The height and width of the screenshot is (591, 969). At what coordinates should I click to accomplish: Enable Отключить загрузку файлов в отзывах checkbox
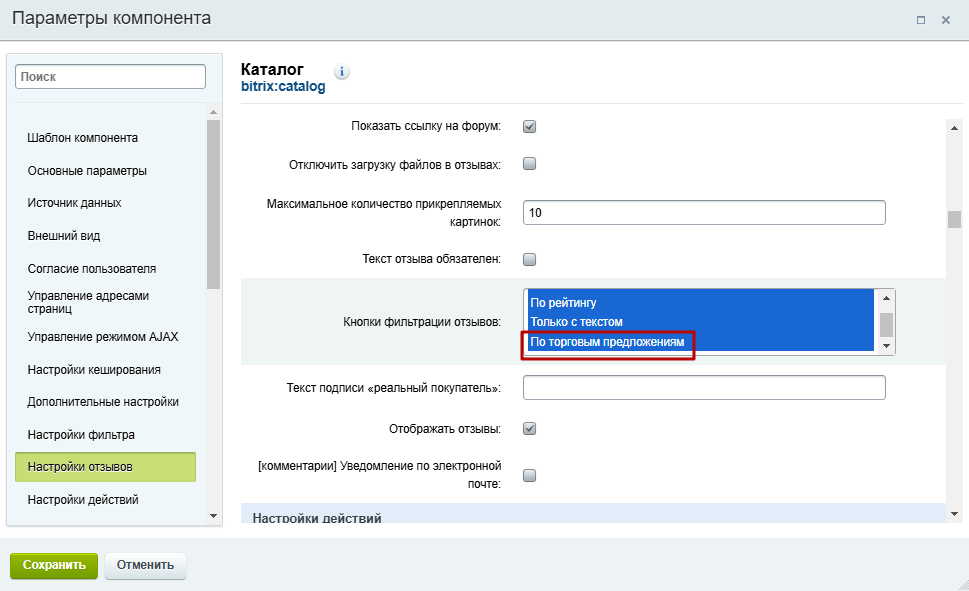[530, 164]
